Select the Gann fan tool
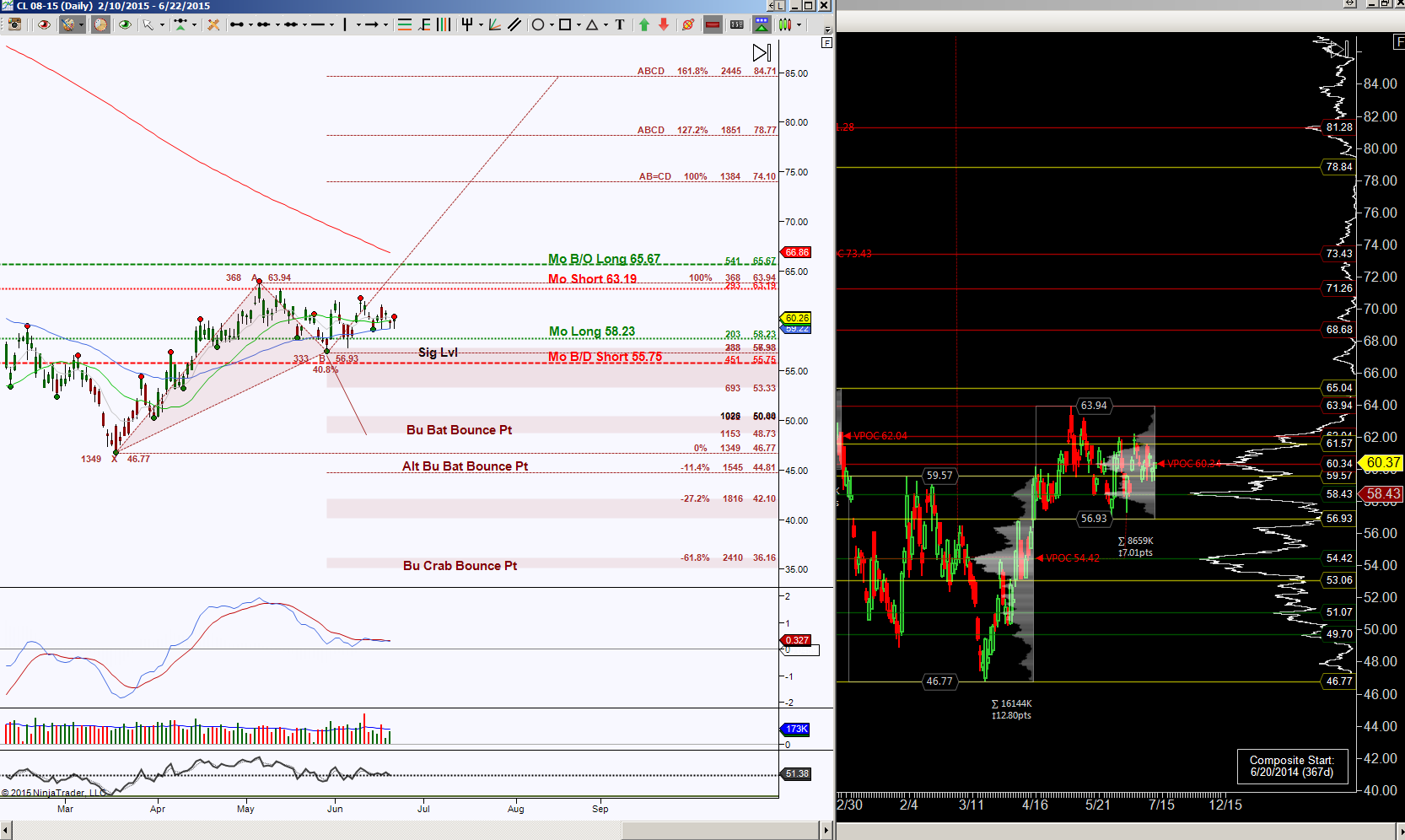 (494, 24)
